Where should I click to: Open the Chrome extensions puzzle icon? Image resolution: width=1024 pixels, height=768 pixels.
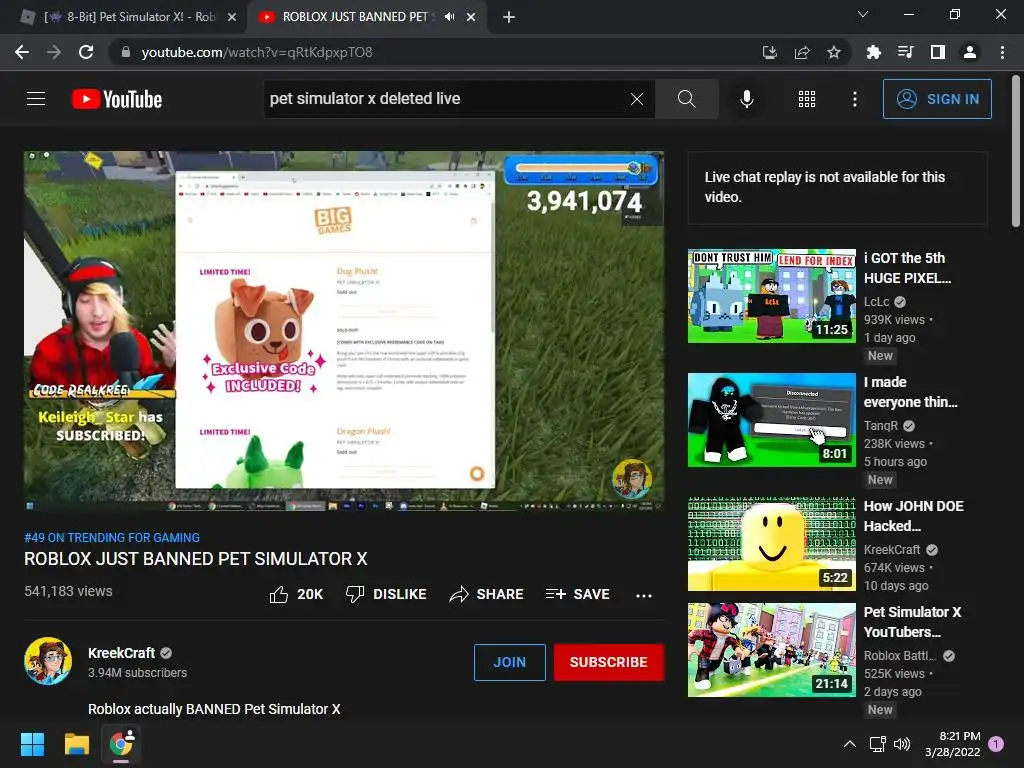point(873,52)
